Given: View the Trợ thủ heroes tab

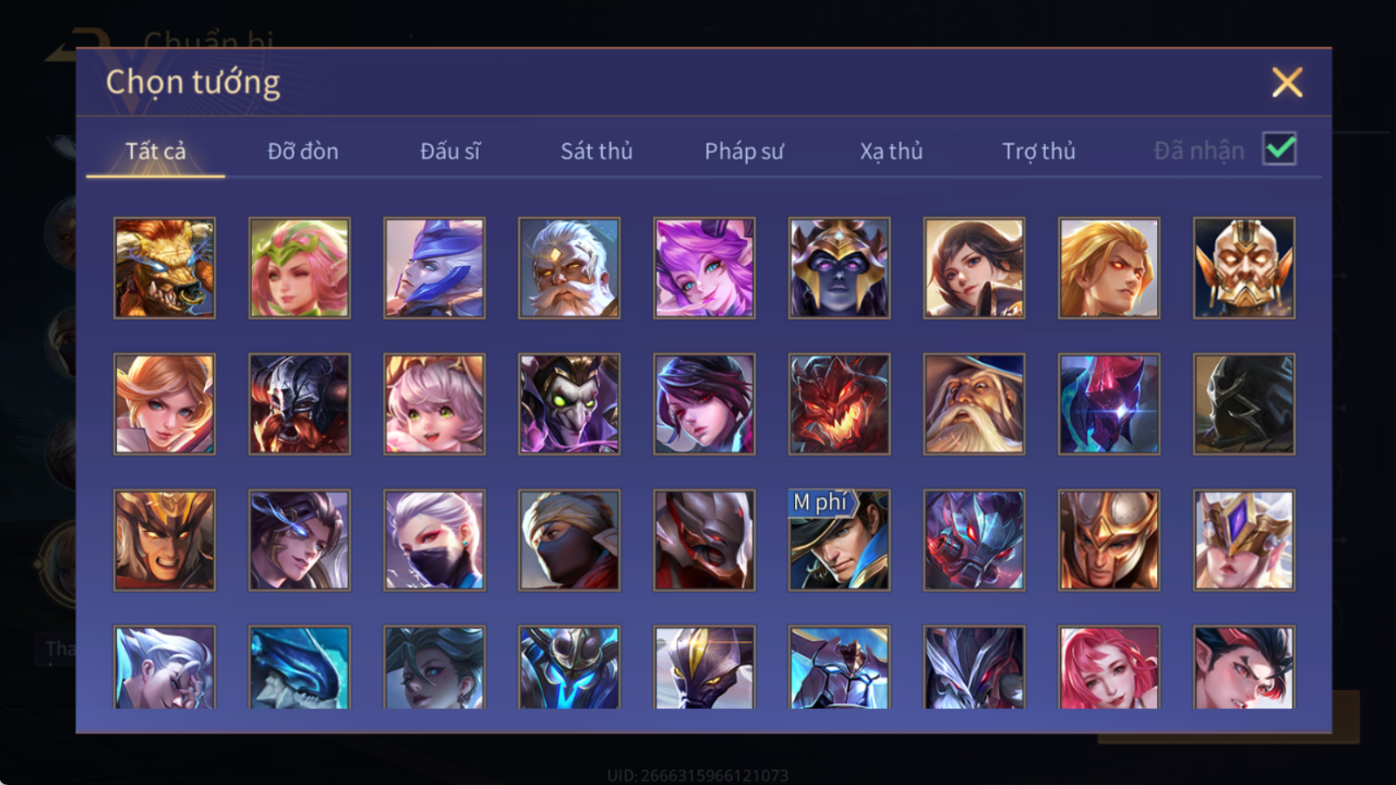Looking at the screenshot, I should pos(1038,151).
